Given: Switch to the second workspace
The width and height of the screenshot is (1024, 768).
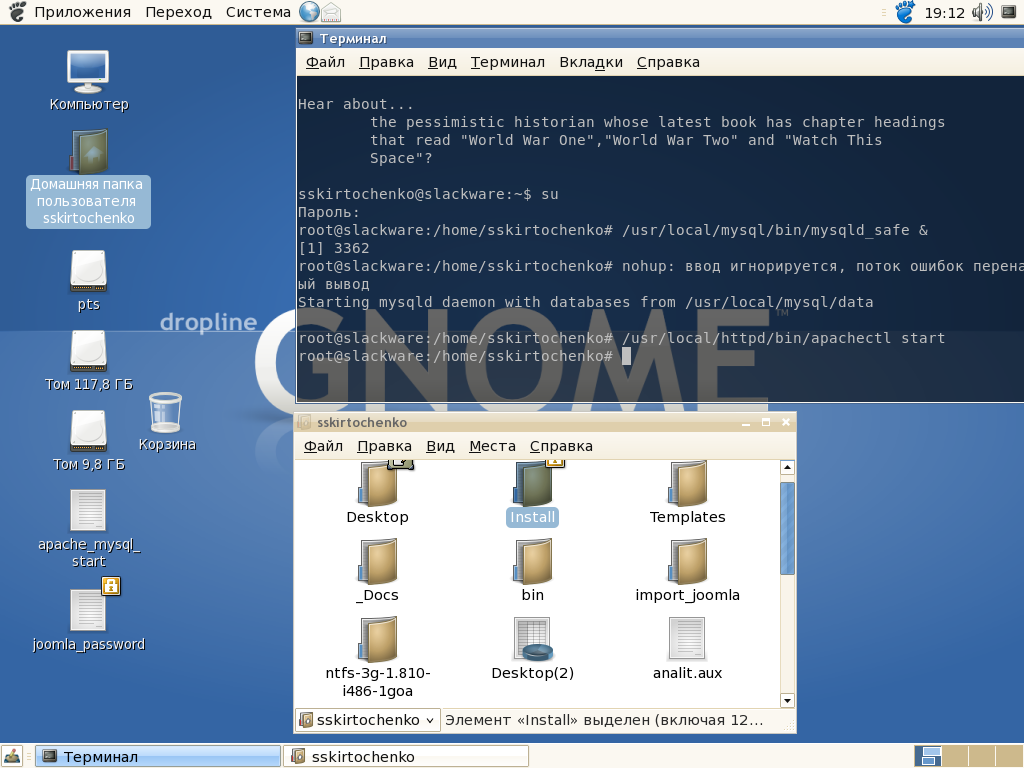Looking at the screenshot, I should tap(955, 756).
